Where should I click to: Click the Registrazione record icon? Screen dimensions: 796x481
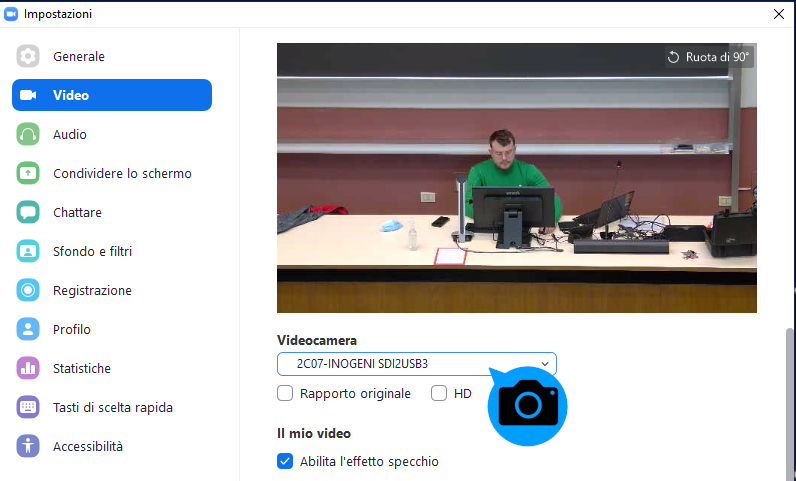(28, 290)
